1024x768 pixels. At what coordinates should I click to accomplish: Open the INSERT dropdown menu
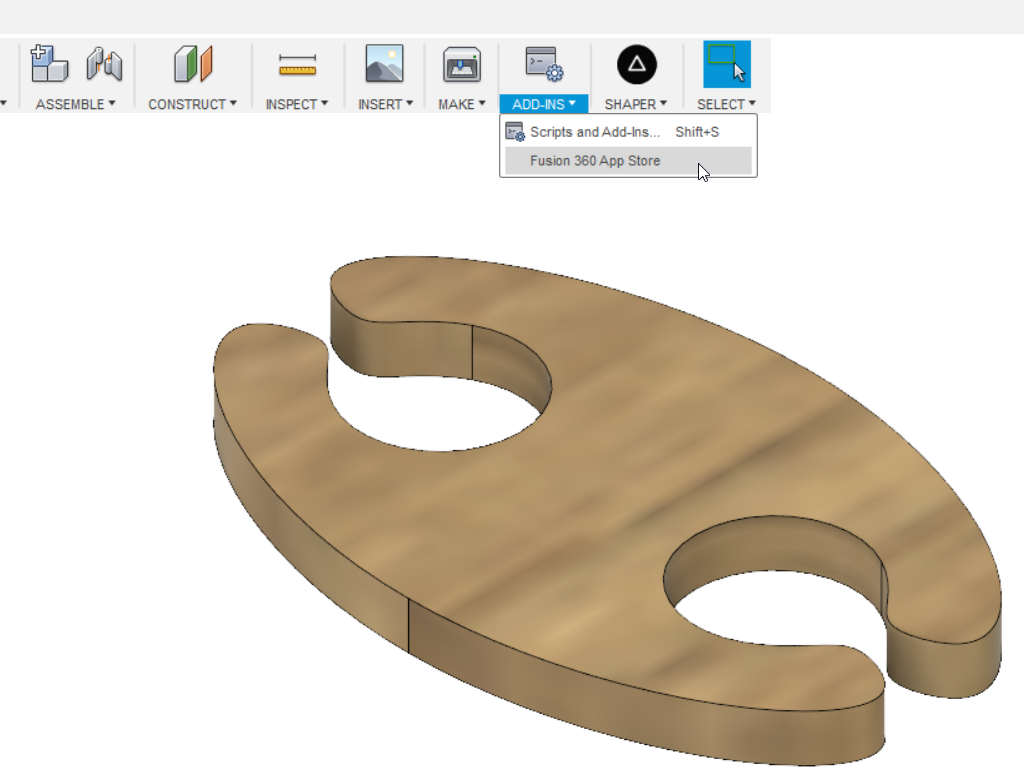click(x=385, y=104)
